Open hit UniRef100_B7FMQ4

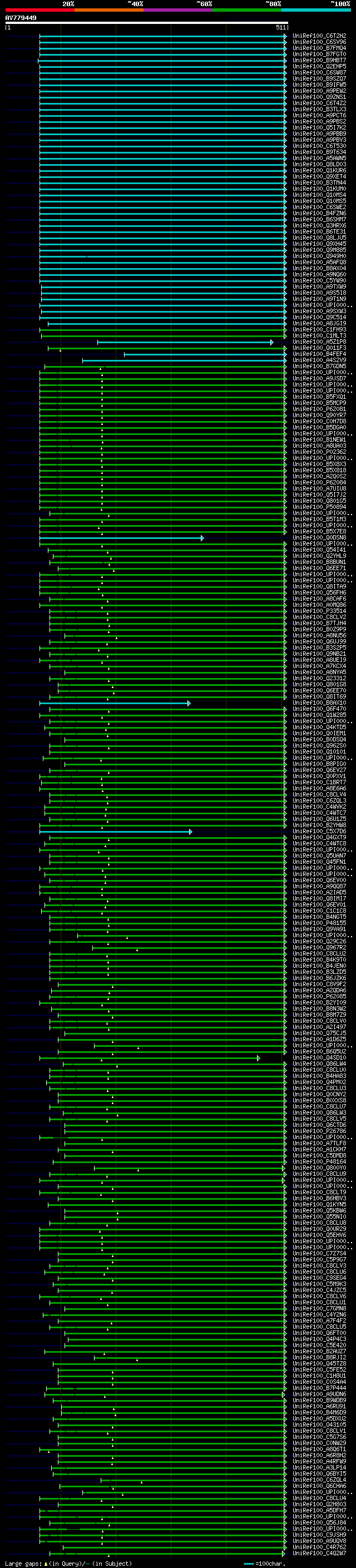tap(319, 48)
